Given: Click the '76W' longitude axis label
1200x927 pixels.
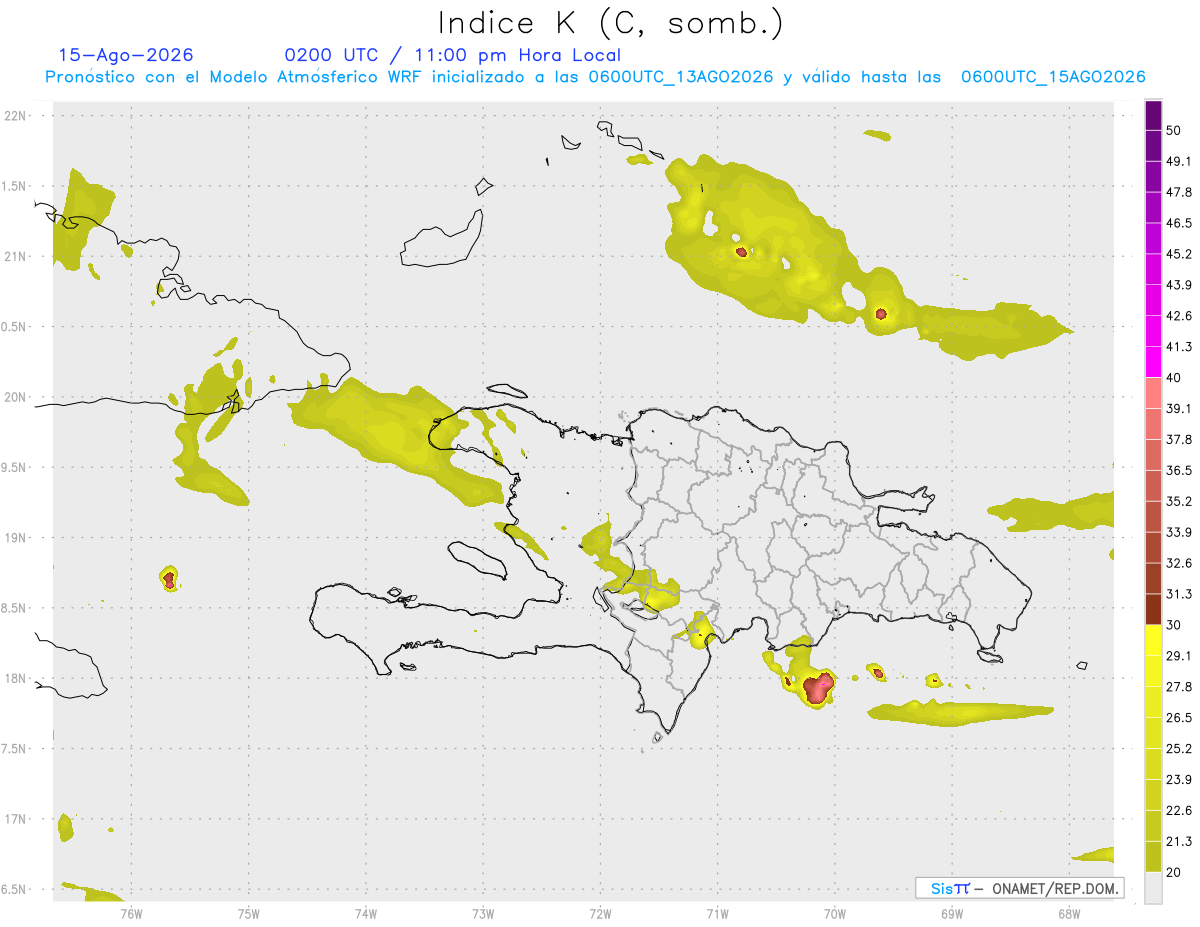Looking at the screenshot, I should 131,914.
